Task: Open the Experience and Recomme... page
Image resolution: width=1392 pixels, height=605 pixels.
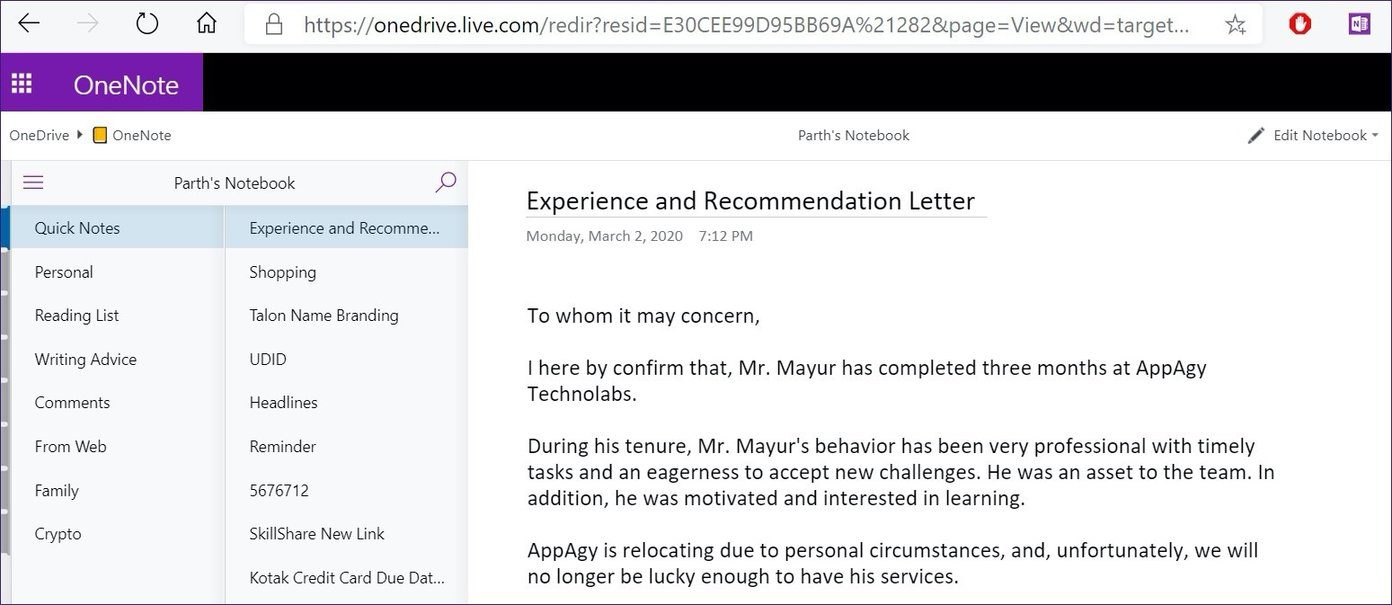Action: (x=347, y=228)
